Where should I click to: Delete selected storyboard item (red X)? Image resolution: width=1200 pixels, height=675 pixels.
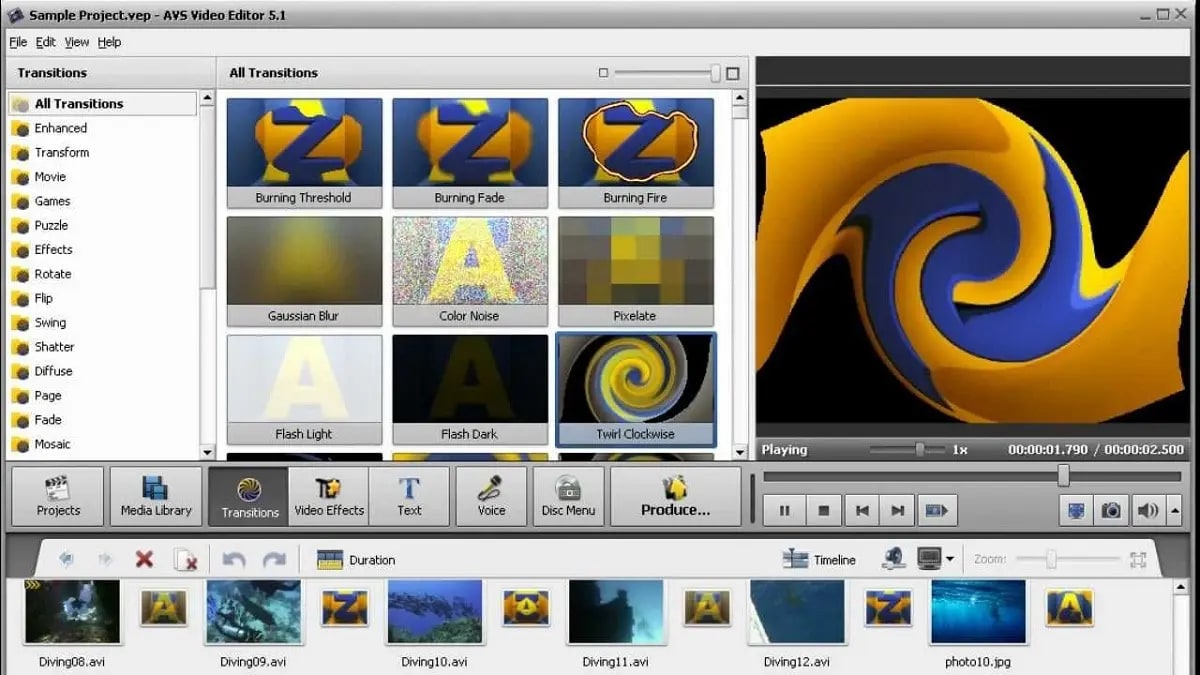pyautogui.click(x=144, y=559)
